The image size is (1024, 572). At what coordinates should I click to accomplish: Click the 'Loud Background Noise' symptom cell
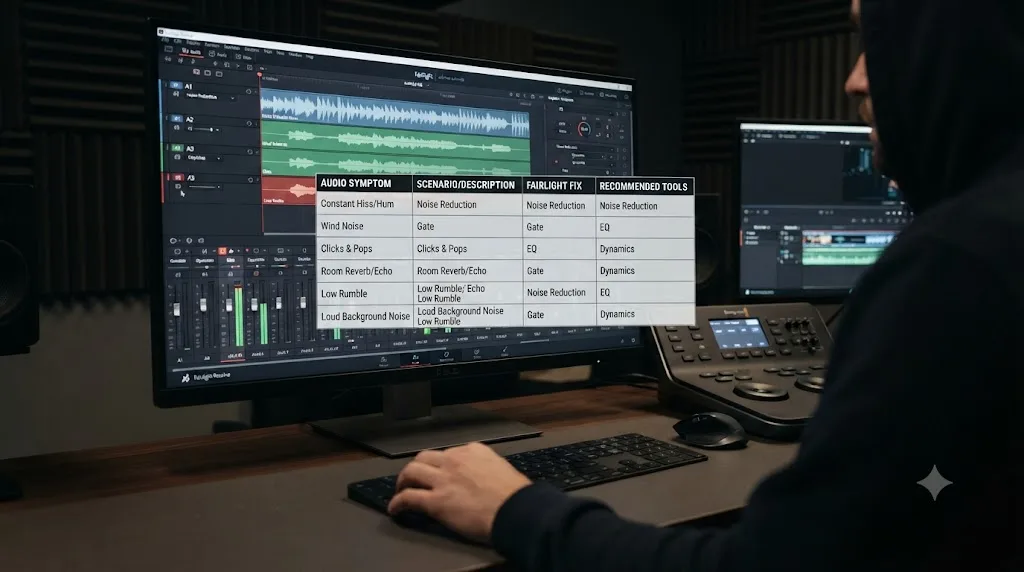tap(365, 316)
